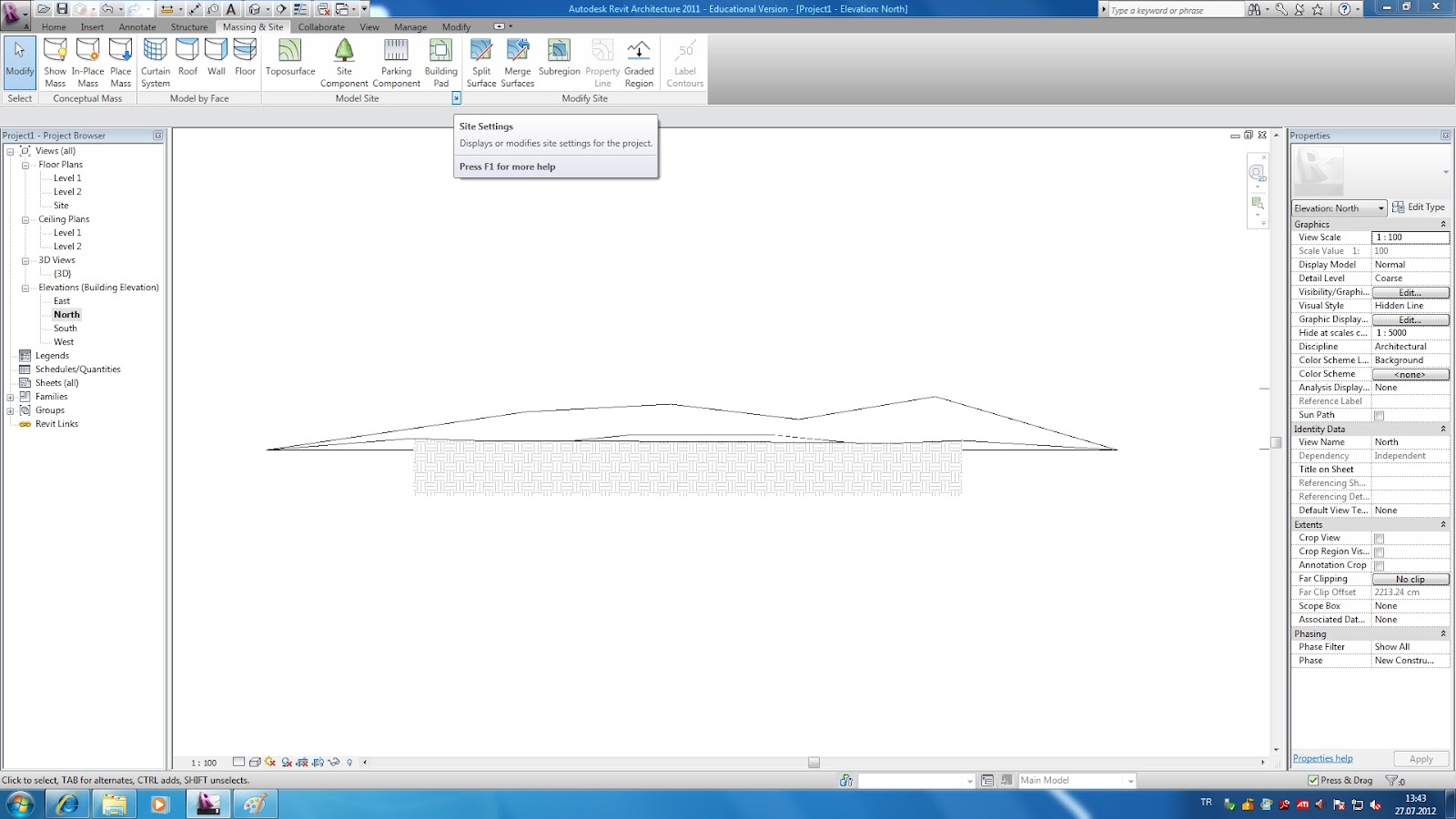Save the project from quick access toolbar

point(62,9)
